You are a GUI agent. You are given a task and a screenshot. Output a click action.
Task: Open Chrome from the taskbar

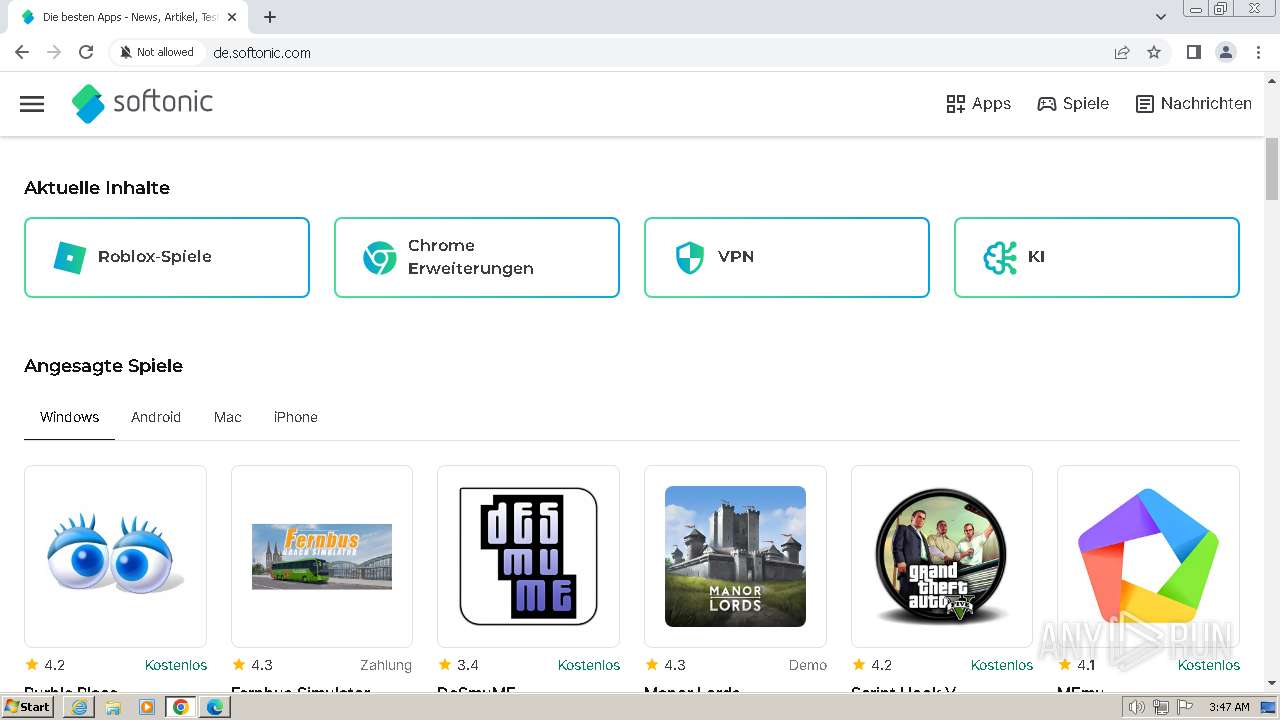(x=181, y=707)
